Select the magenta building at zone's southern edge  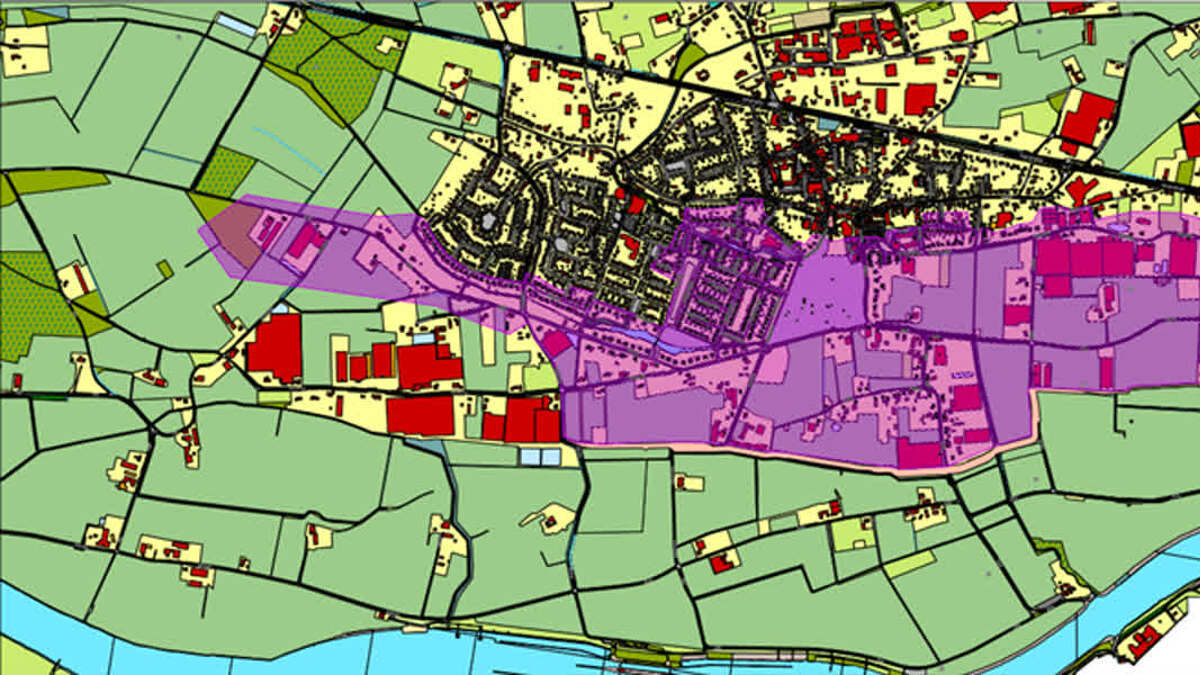click(x=919, y=453)
